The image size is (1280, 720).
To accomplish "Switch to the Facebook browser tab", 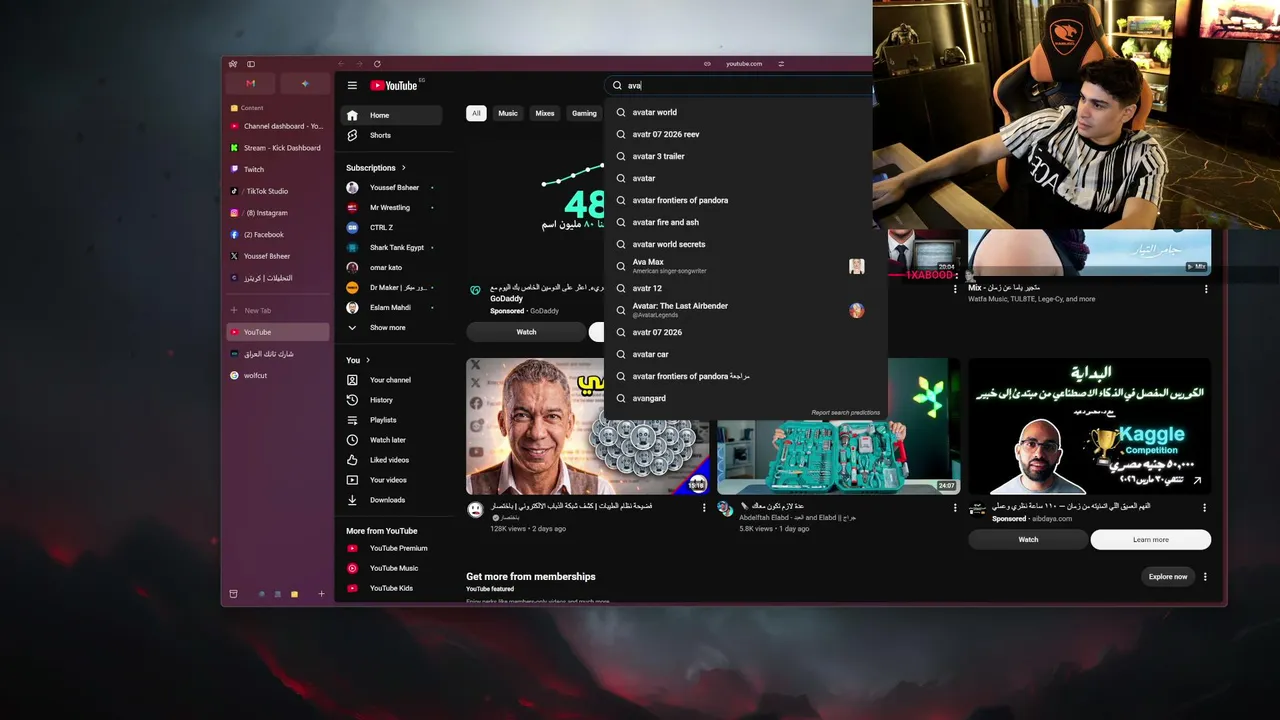I will [x=278, y=235].
